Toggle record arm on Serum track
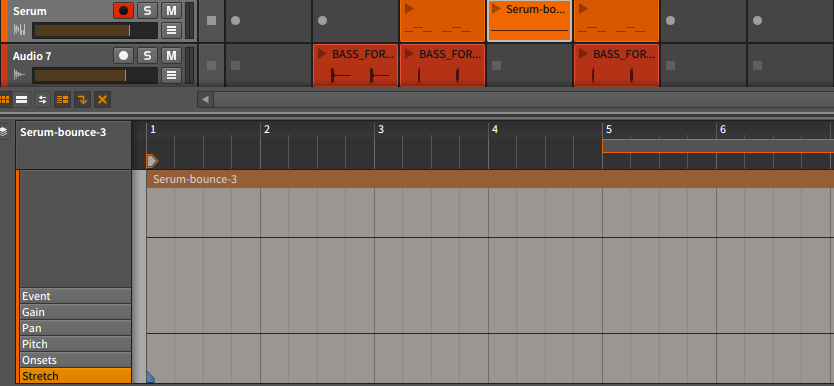This screenshot has width=834, height=386. click(123, 11)
